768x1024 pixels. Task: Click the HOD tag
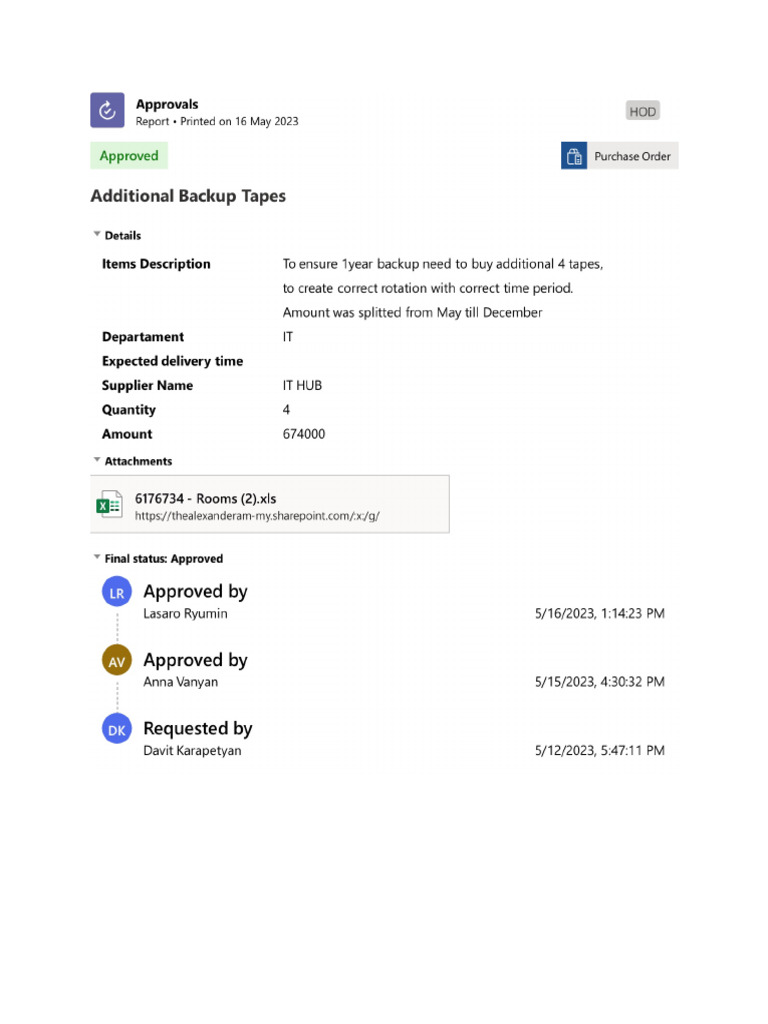pyautogui.click(x=643, y=111)
